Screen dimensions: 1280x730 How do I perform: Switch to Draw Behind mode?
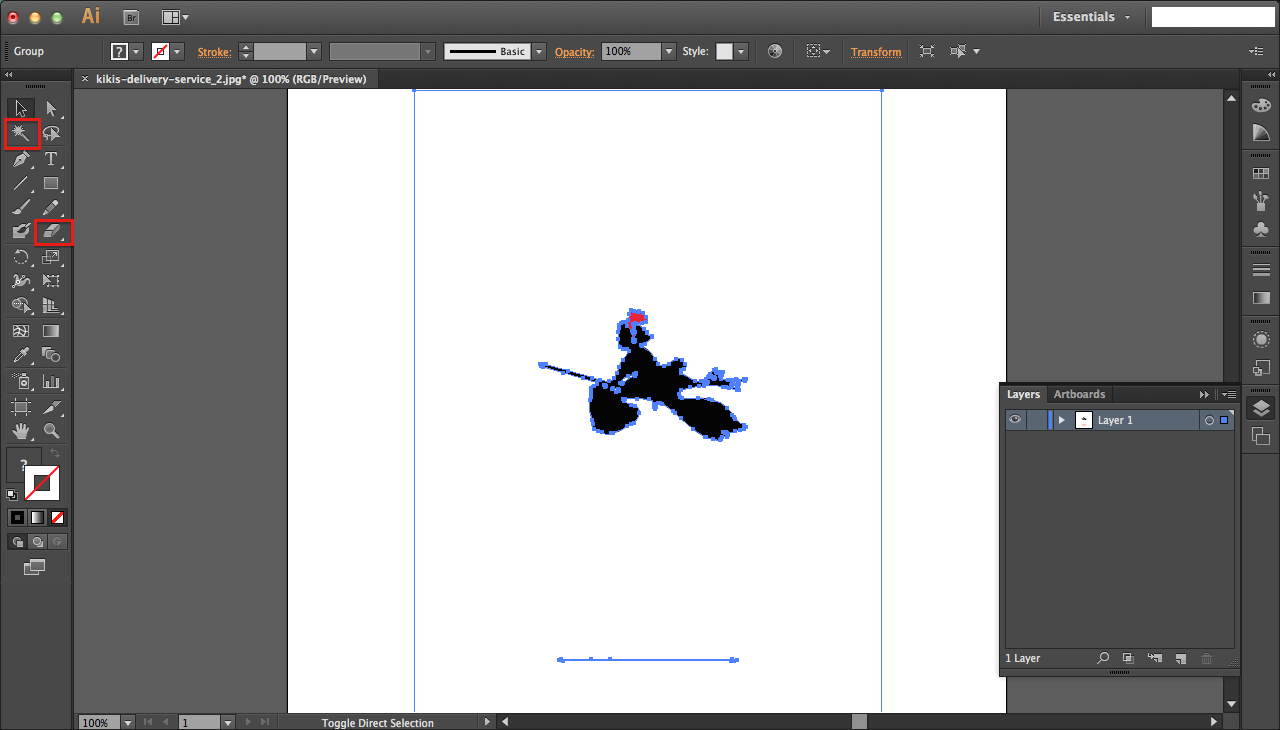[37, 541]
